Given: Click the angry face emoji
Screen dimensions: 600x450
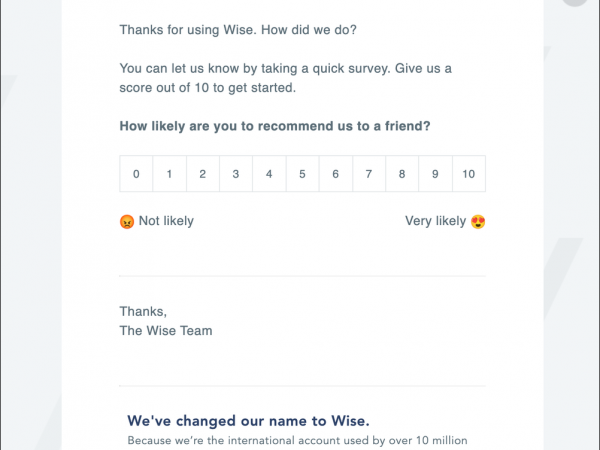Looking at the screenshot, I should click(x=126, y=221).
